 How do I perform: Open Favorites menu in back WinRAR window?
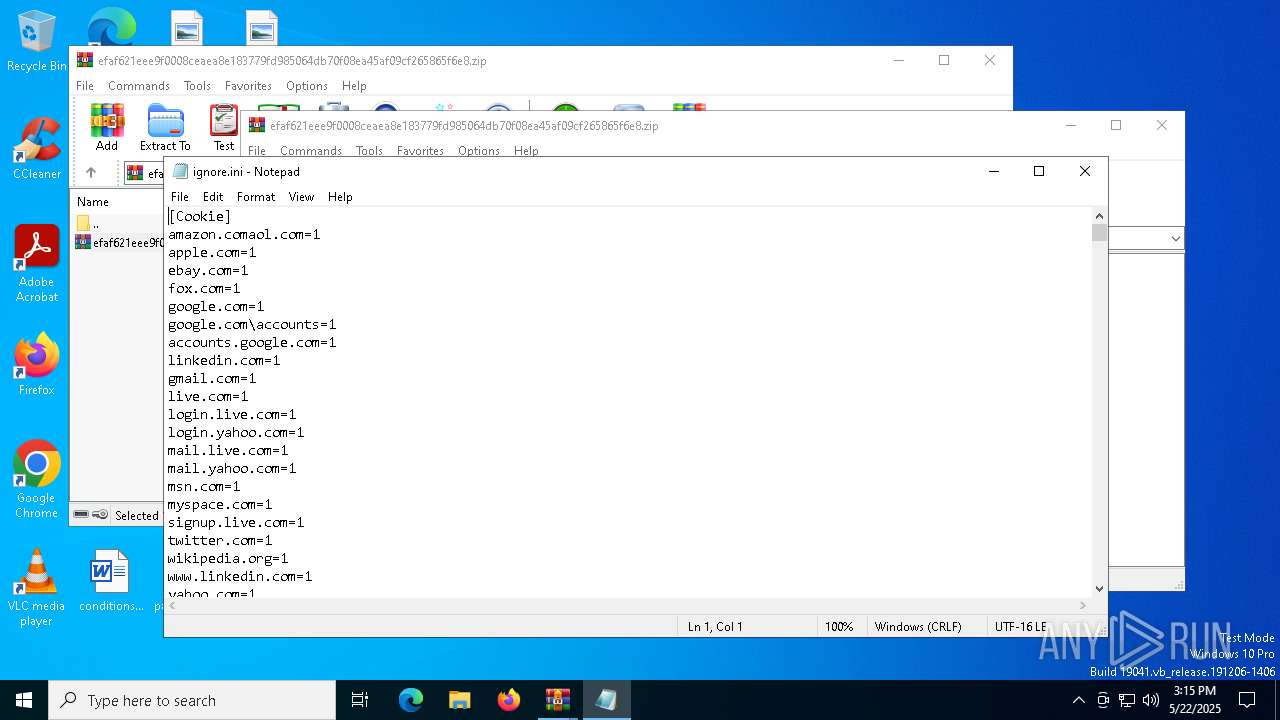[x=248, y=86]
